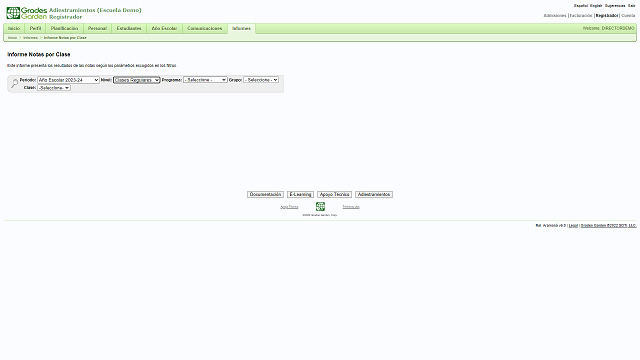Go to the Inicio tab

14,29
